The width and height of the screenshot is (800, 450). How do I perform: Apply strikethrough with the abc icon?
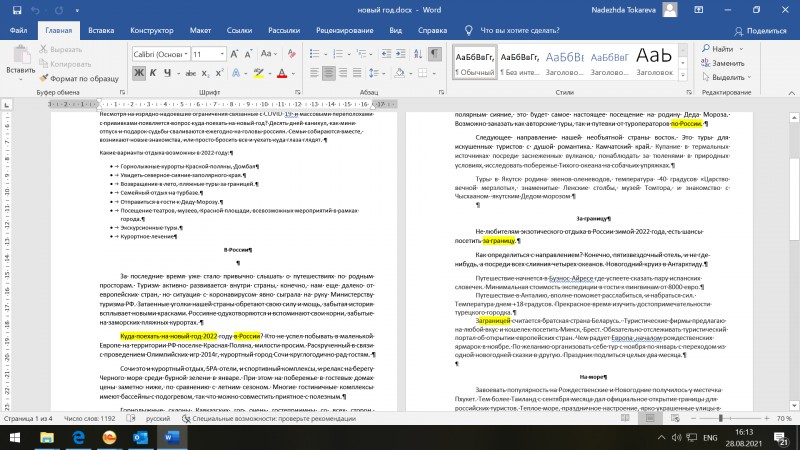coord(190,73)
